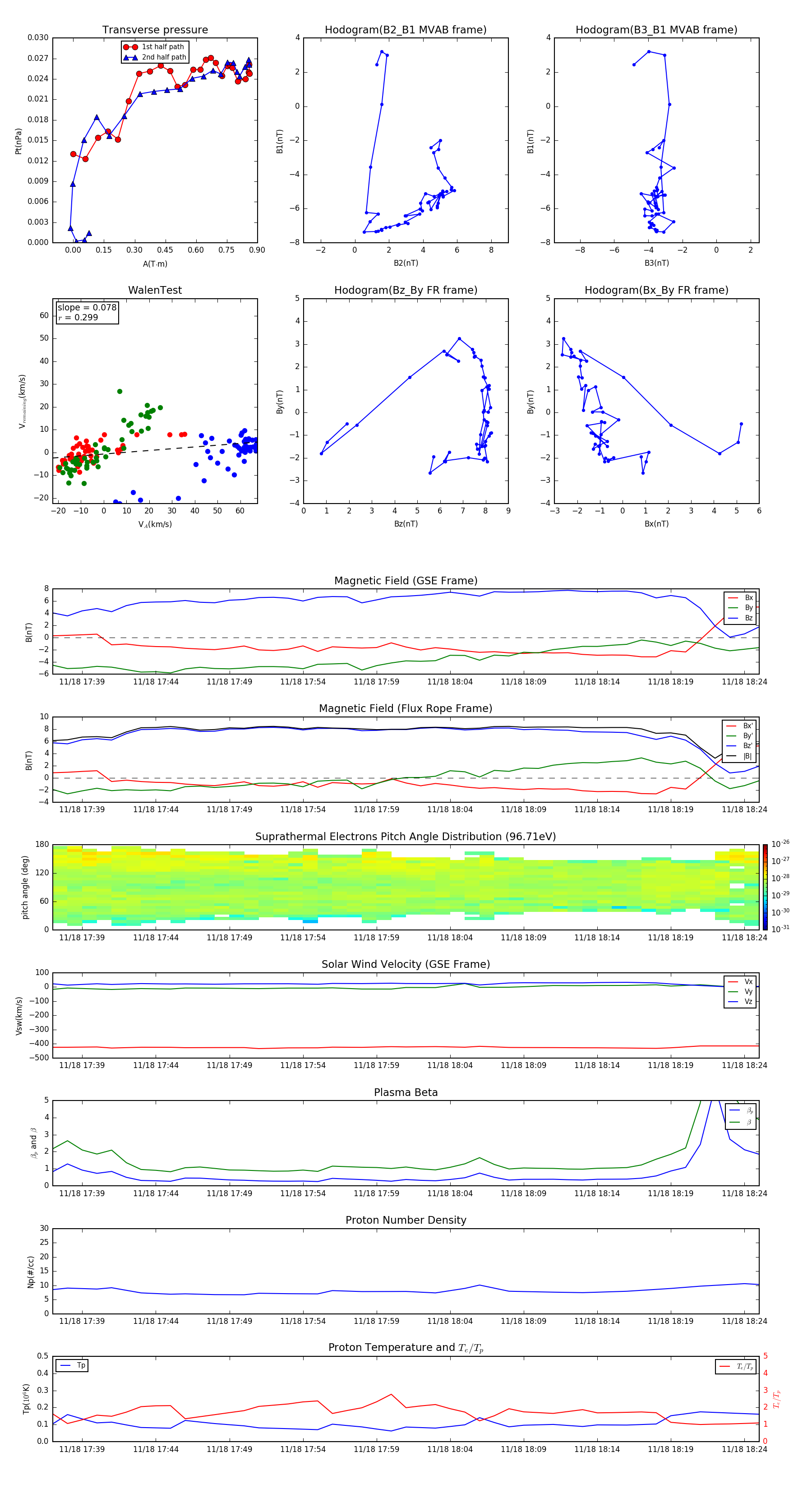Screen dimensions: 812x1489
Task: Click the B2(nT) x-axis label
Action: (x=406, y=263)
